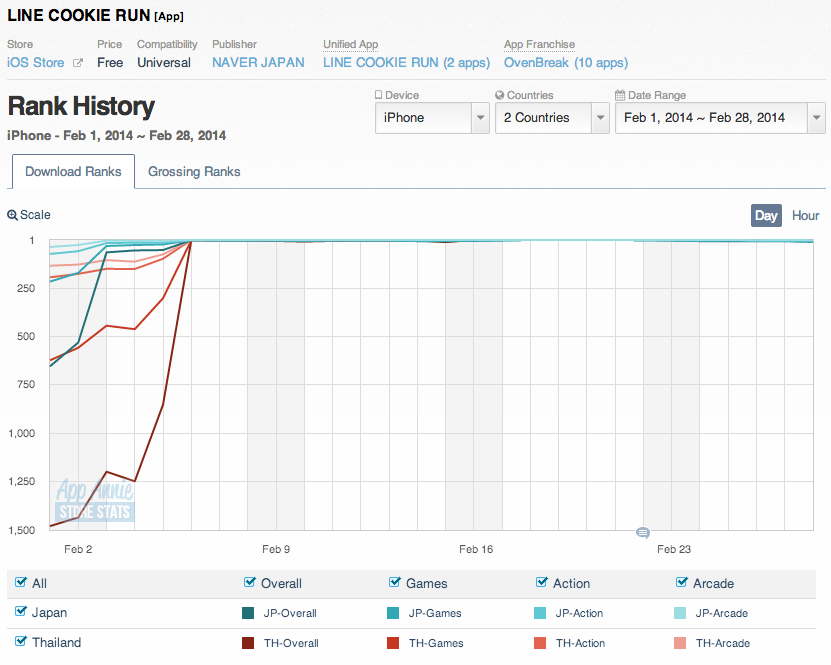This screenshot has height=665, width=831.
Task: Click the calendar icon next to Date Range
Action: click(620, 96)
